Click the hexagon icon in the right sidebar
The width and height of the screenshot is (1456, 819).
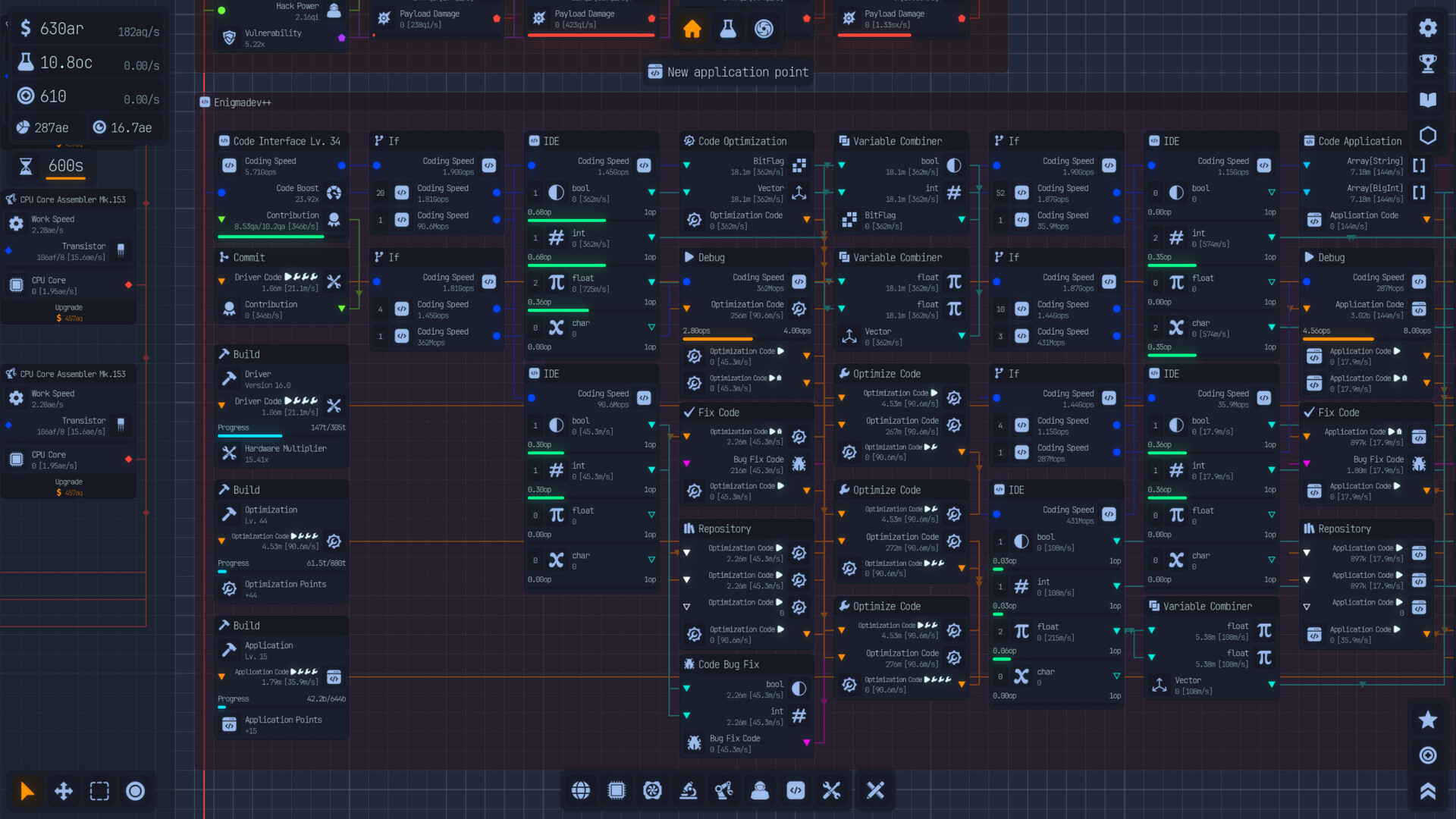tap(1428, 135)
